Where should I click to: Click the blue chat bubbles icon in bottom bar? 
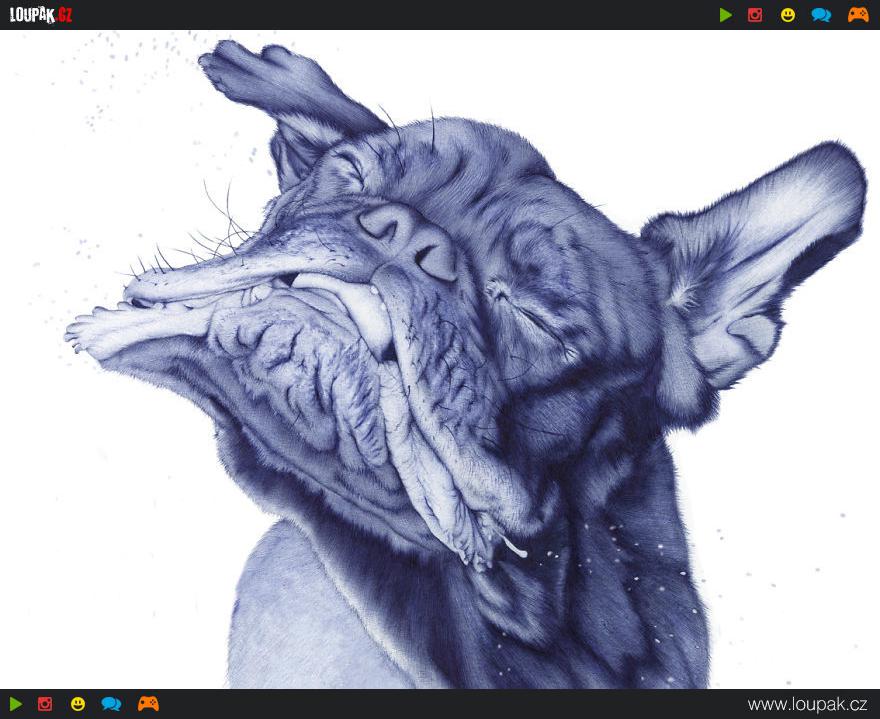point(111,704)
